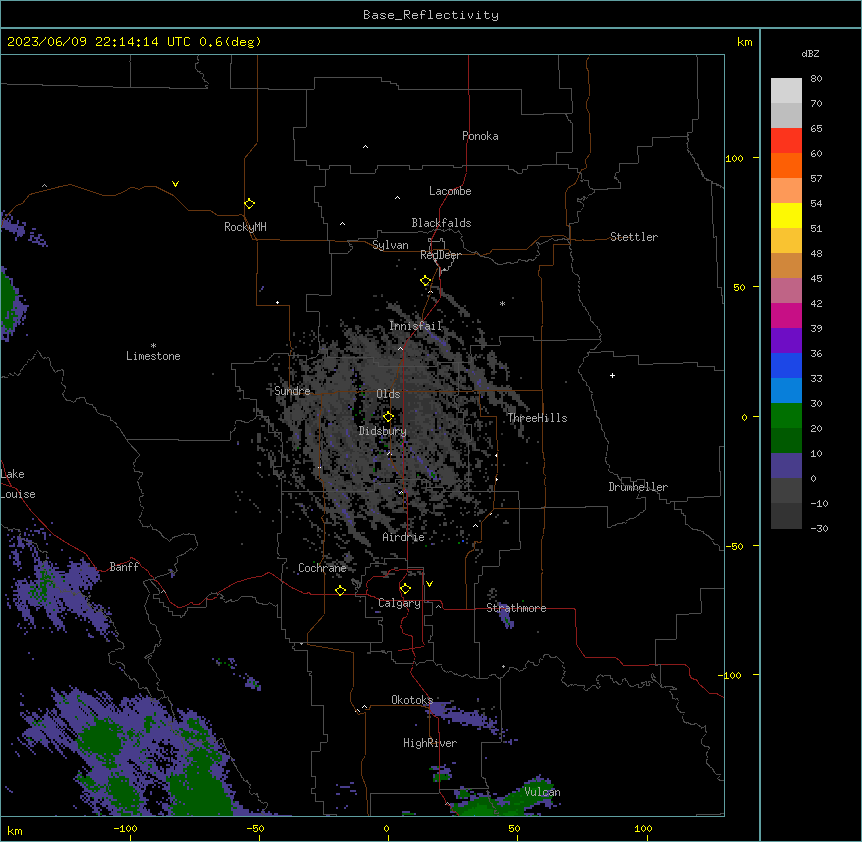The image size is (862, 842).
Task: Click the Limestone label
Action: pos(153,356)
